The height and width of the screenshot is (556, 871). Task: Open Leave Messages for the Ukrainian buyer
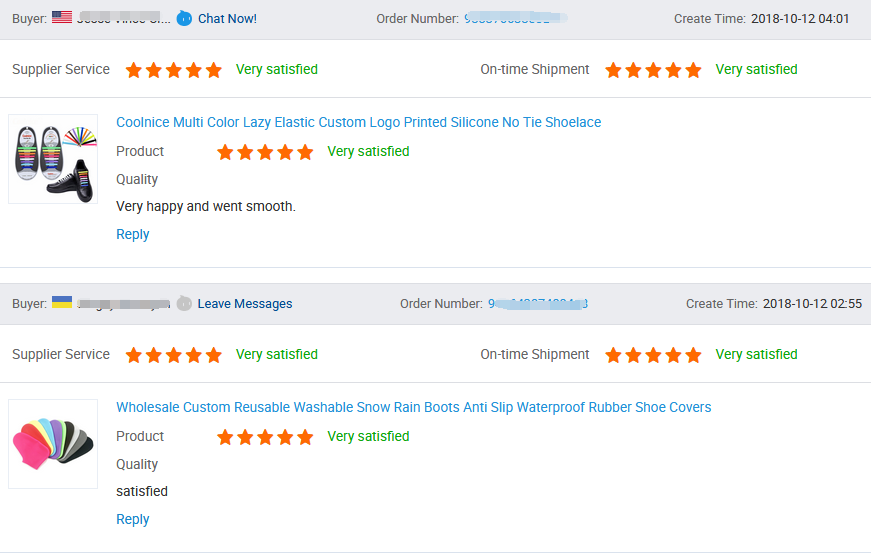tap(245, 303)
